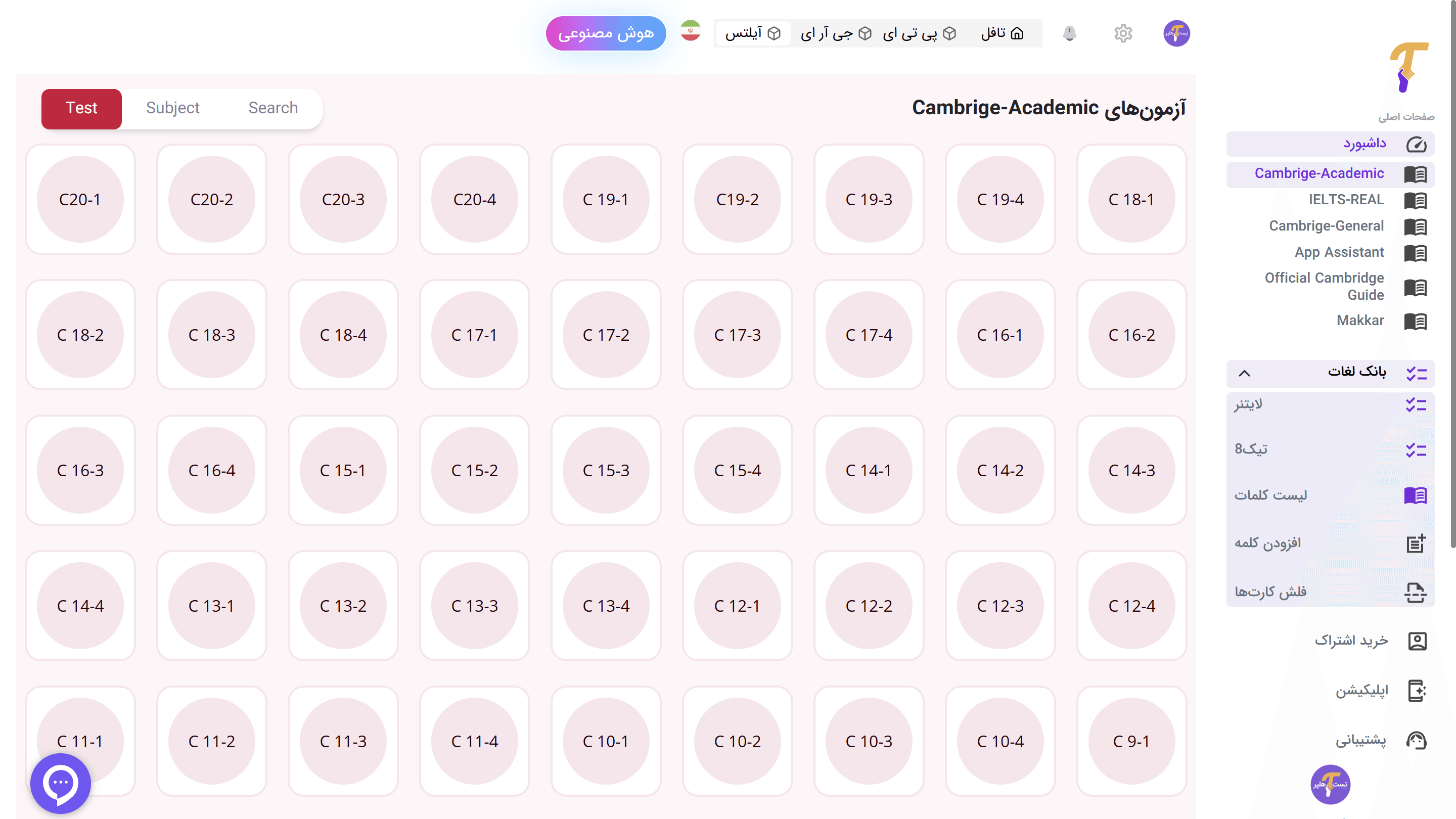Switch to the Search tab
This screenshot has width=1456, height=819.
pos(273,108)
